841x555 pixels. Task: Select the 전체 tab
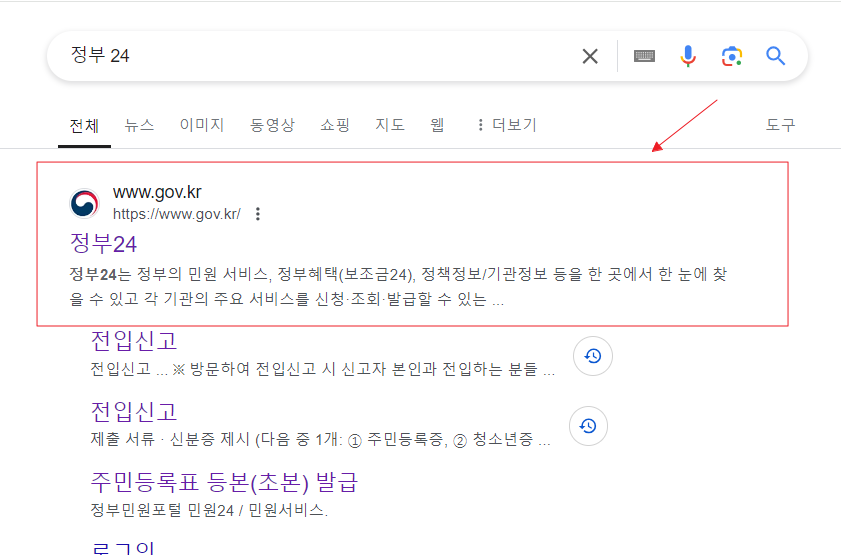(x=84, y=125)
